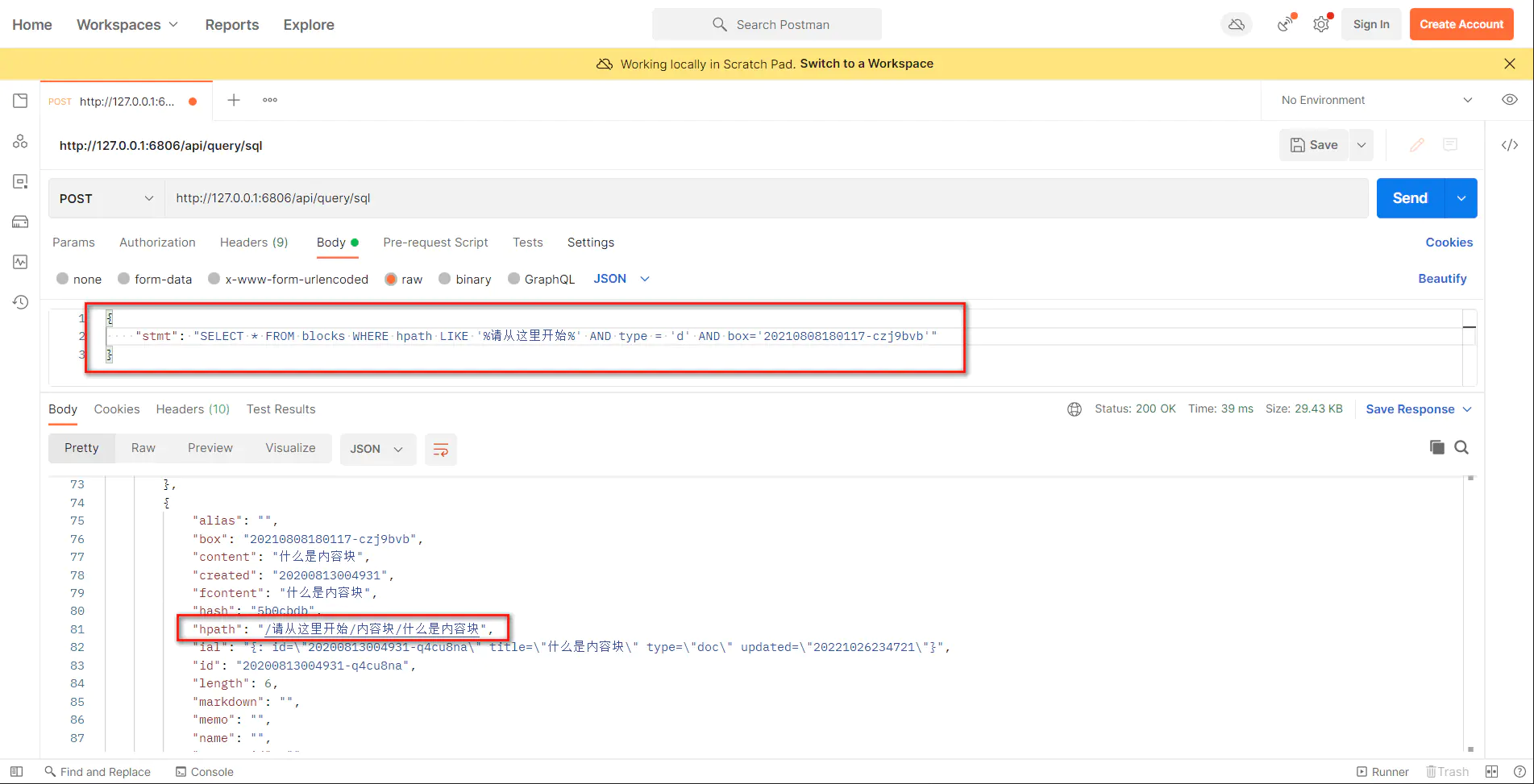1534x784 pixels.
Task: Open the environment quick look eye icon
Action: point(1509,100)
